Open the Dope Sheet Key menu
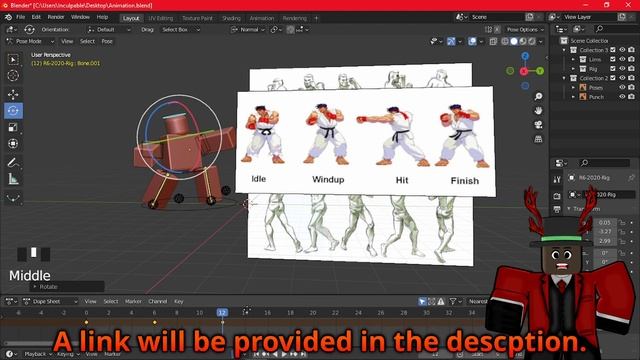This screenshot has width=640, height=360. 179,302
